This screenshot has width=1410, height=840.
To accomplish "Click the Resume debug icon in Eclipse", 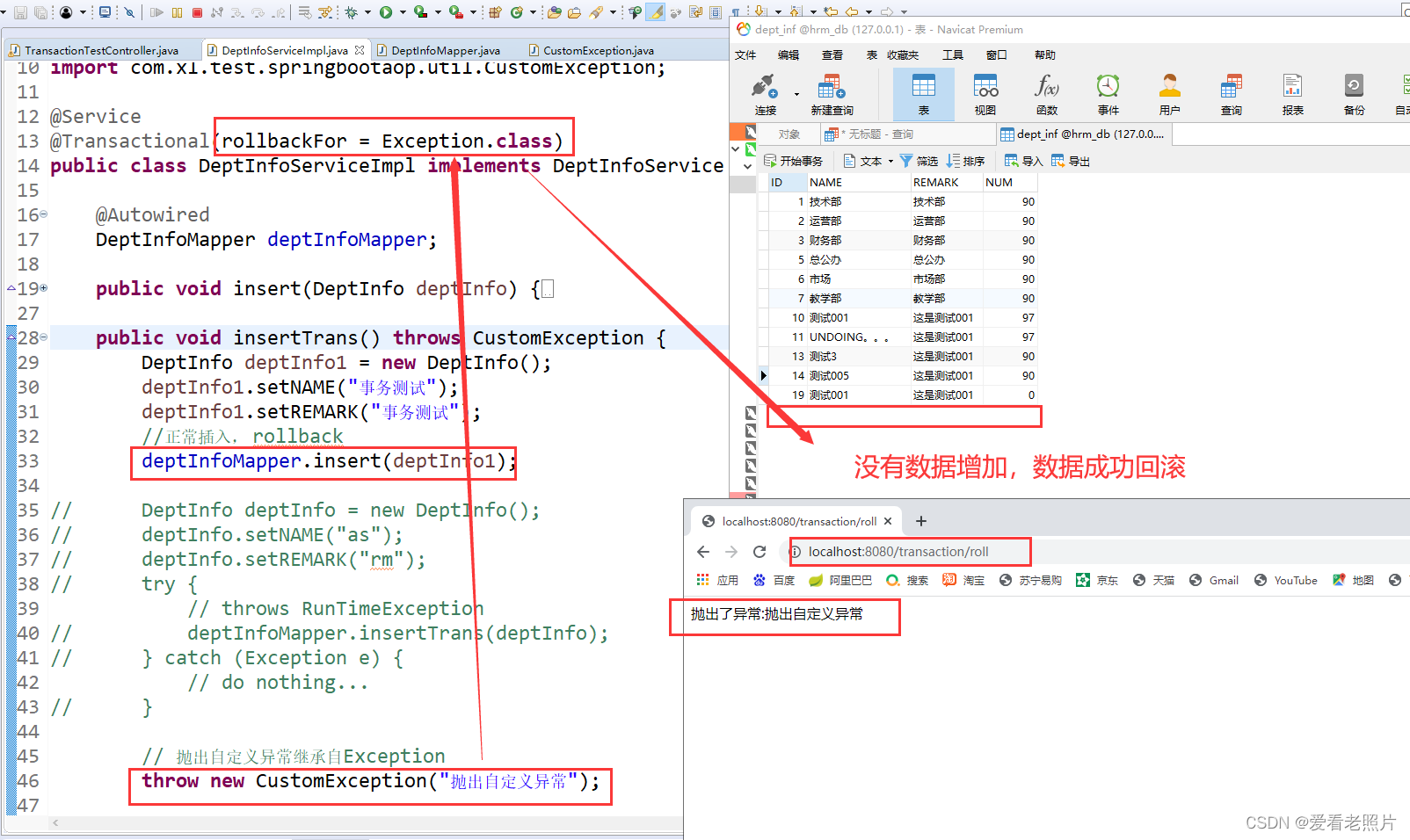I will point(156,12).
